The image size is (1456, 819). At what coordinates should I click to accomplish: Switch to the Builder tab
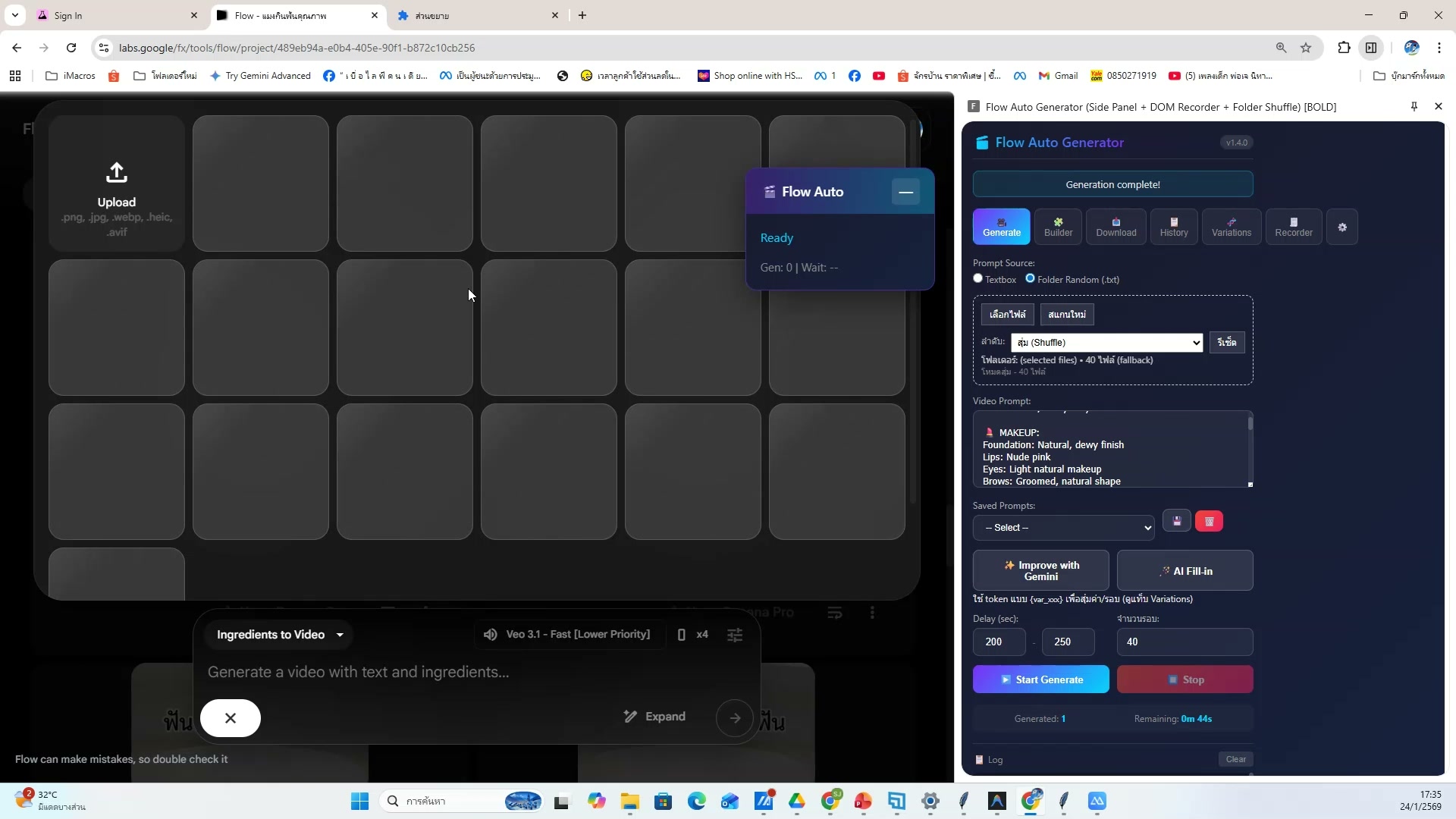point(1058,227)
